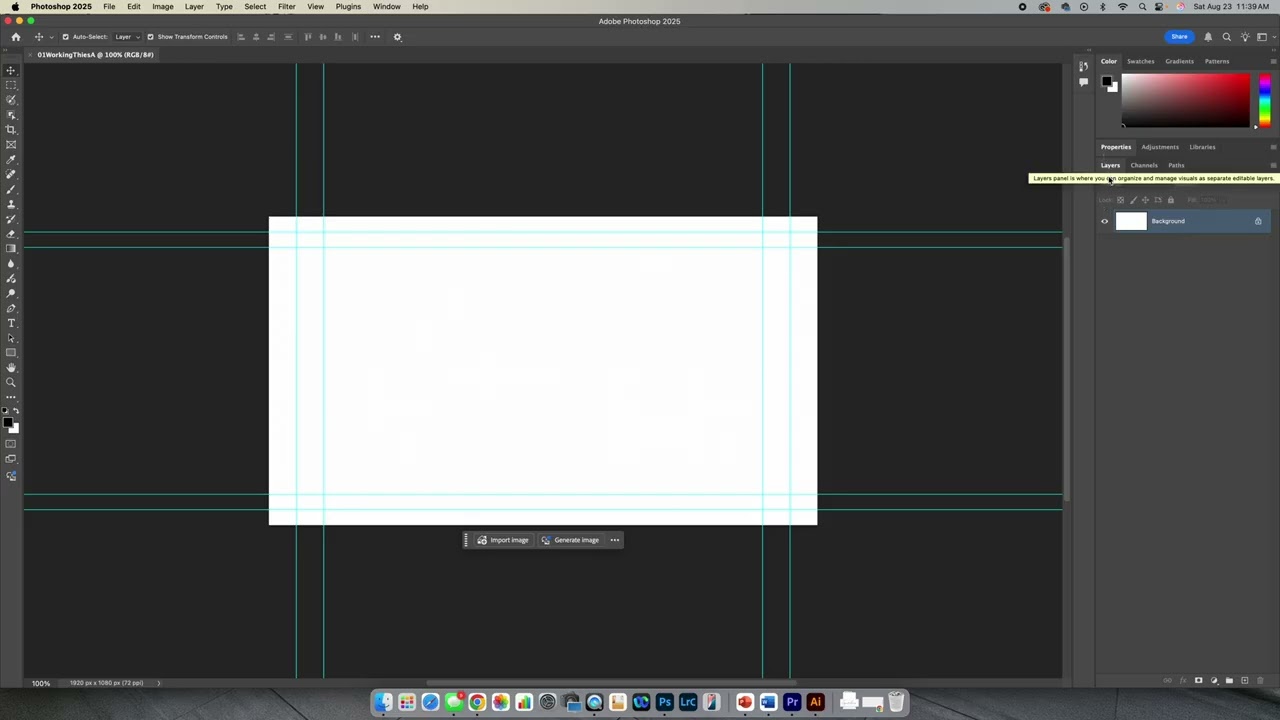Screen dimensions: 1280x720
Task: Open more align options three dots
Action: [x=375, y=37]
